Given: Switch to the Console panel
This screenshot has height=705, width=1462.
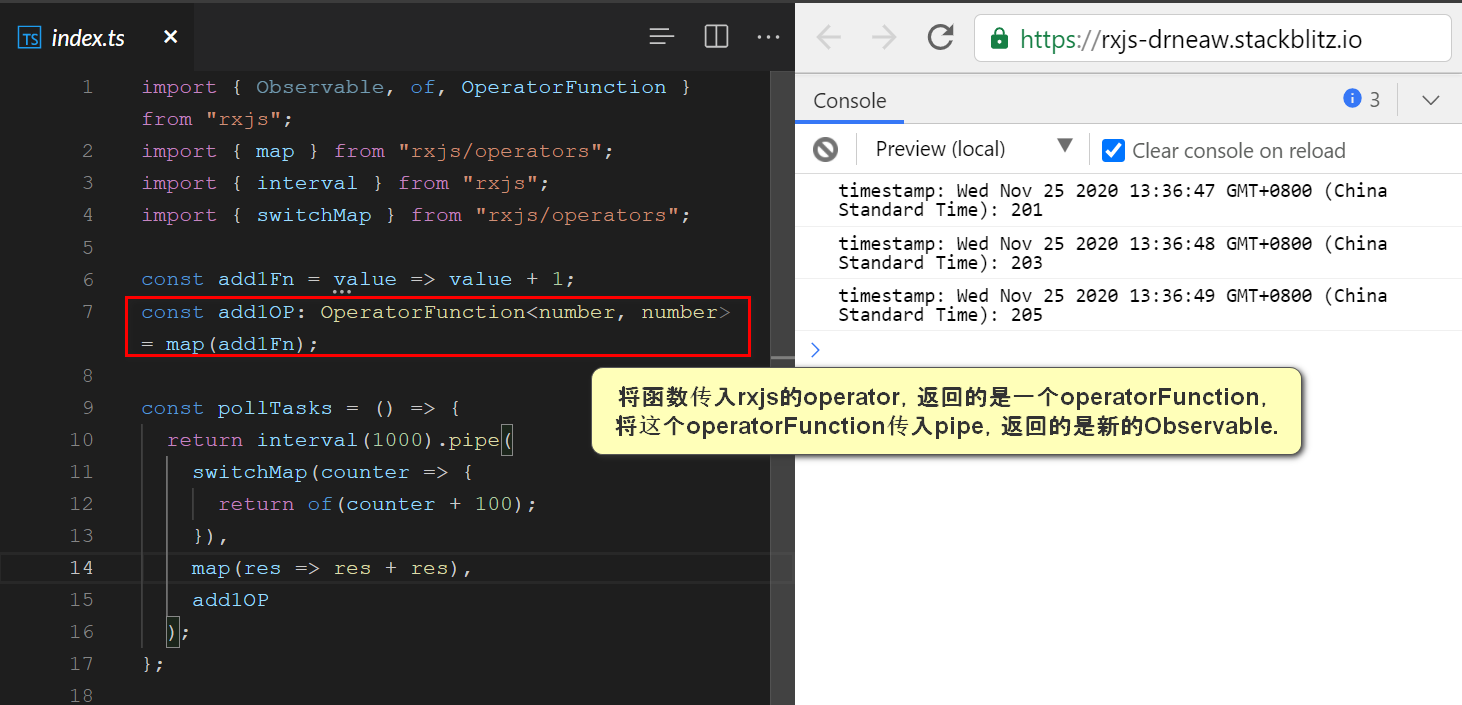Looking at the screenshot, I should (849, 100).
